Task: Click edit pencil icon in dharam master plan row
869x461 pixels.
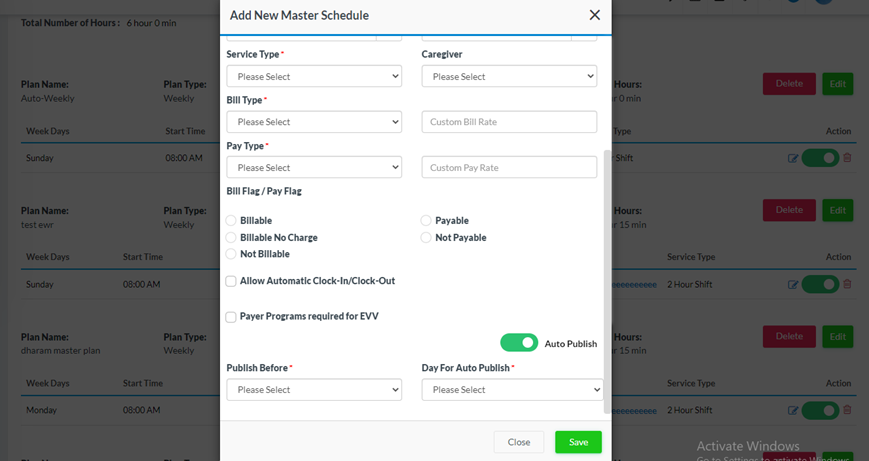Action: click(x=793, y=410)
